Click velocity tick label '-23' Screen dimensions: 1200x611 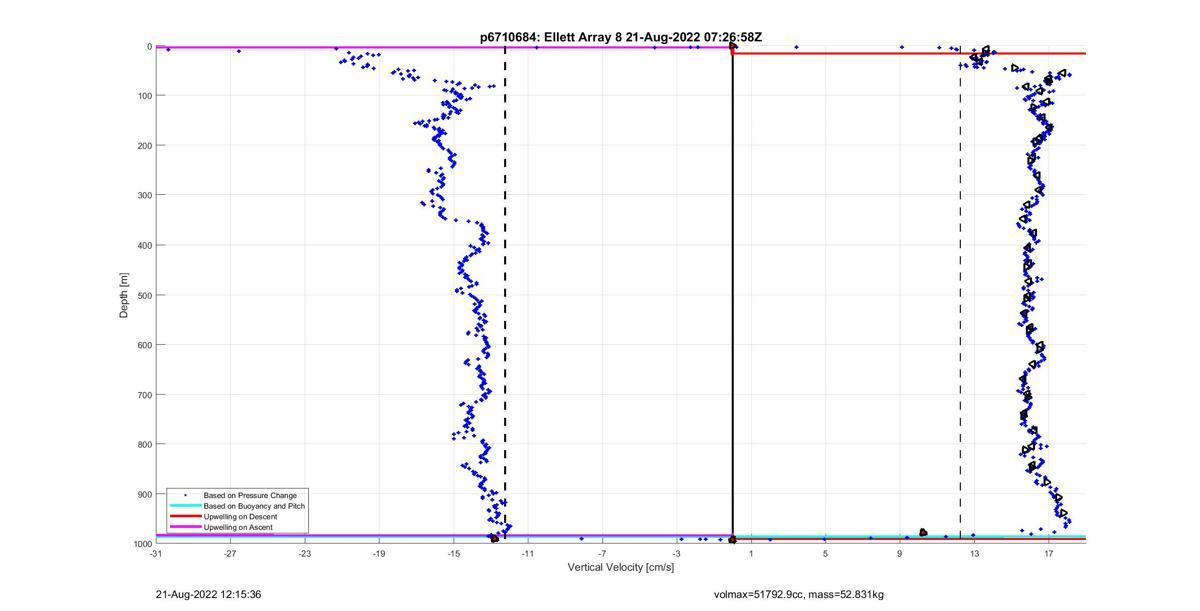click(x=304, y=554)
